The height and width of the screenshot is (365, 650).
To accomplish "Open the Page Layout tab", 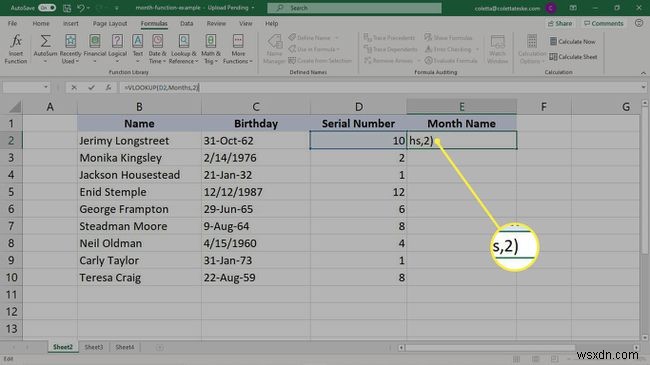I will 109,24.
